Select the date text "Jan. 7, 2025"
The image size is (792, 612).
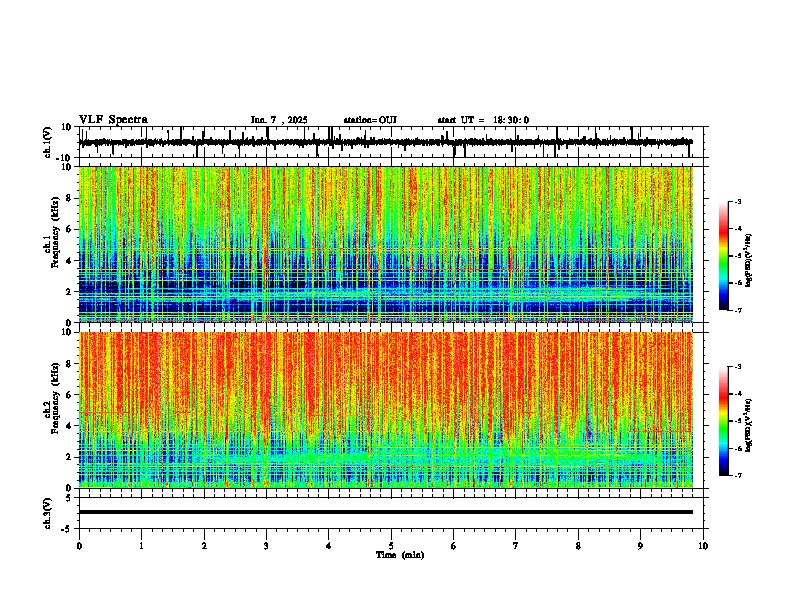coord(279,120)
